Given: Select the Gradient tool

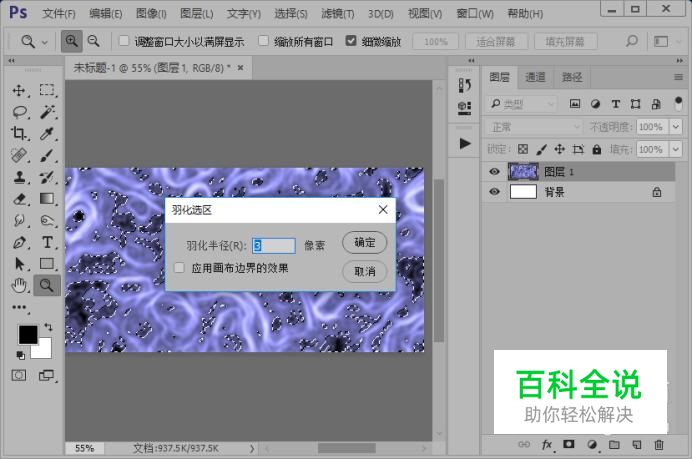Looking at the screenshot, I should 47,199.
